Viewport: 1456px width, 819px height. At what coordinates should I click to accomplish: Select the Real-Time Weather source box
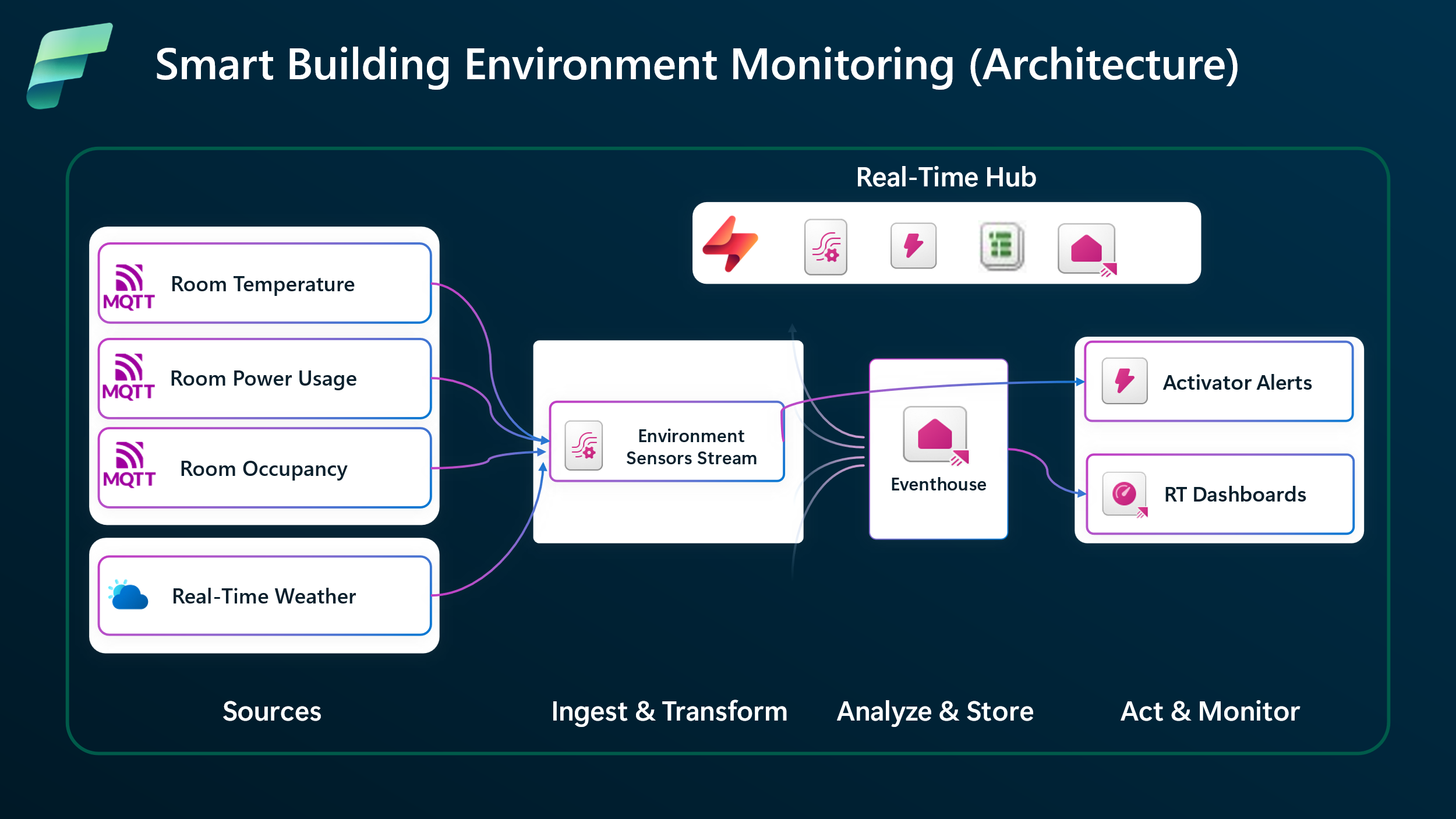[x=265, y=595]
